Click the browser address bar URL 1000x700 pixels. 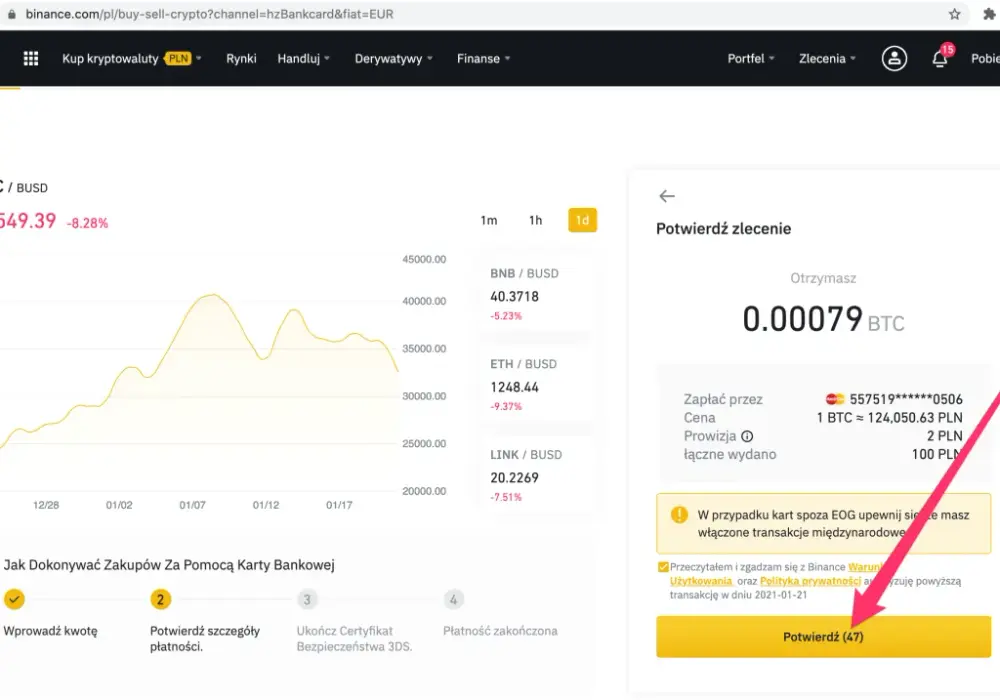point(209,14)
